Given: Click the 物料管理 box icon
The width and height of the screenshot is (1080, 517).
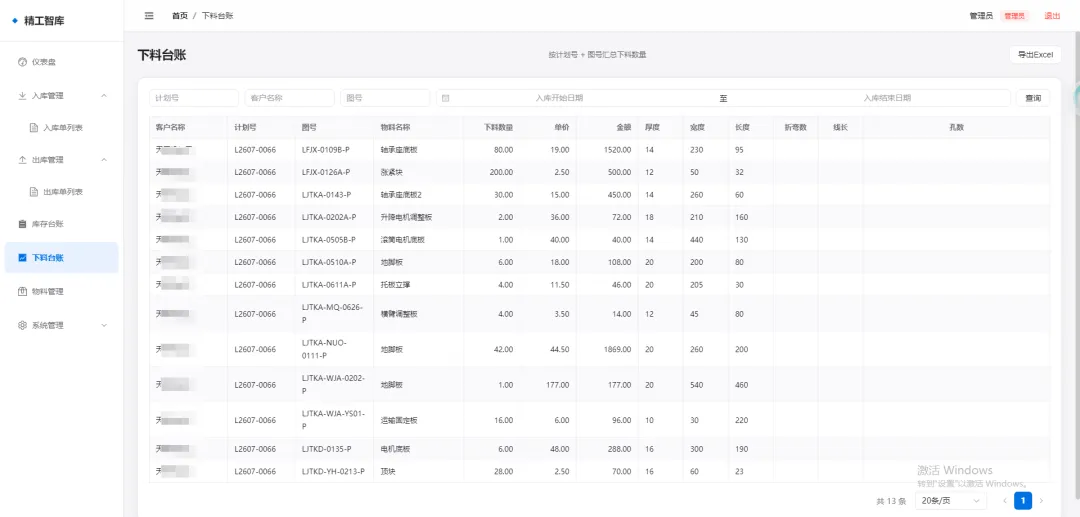Looking at the screenshot, I should click(22, 291).
